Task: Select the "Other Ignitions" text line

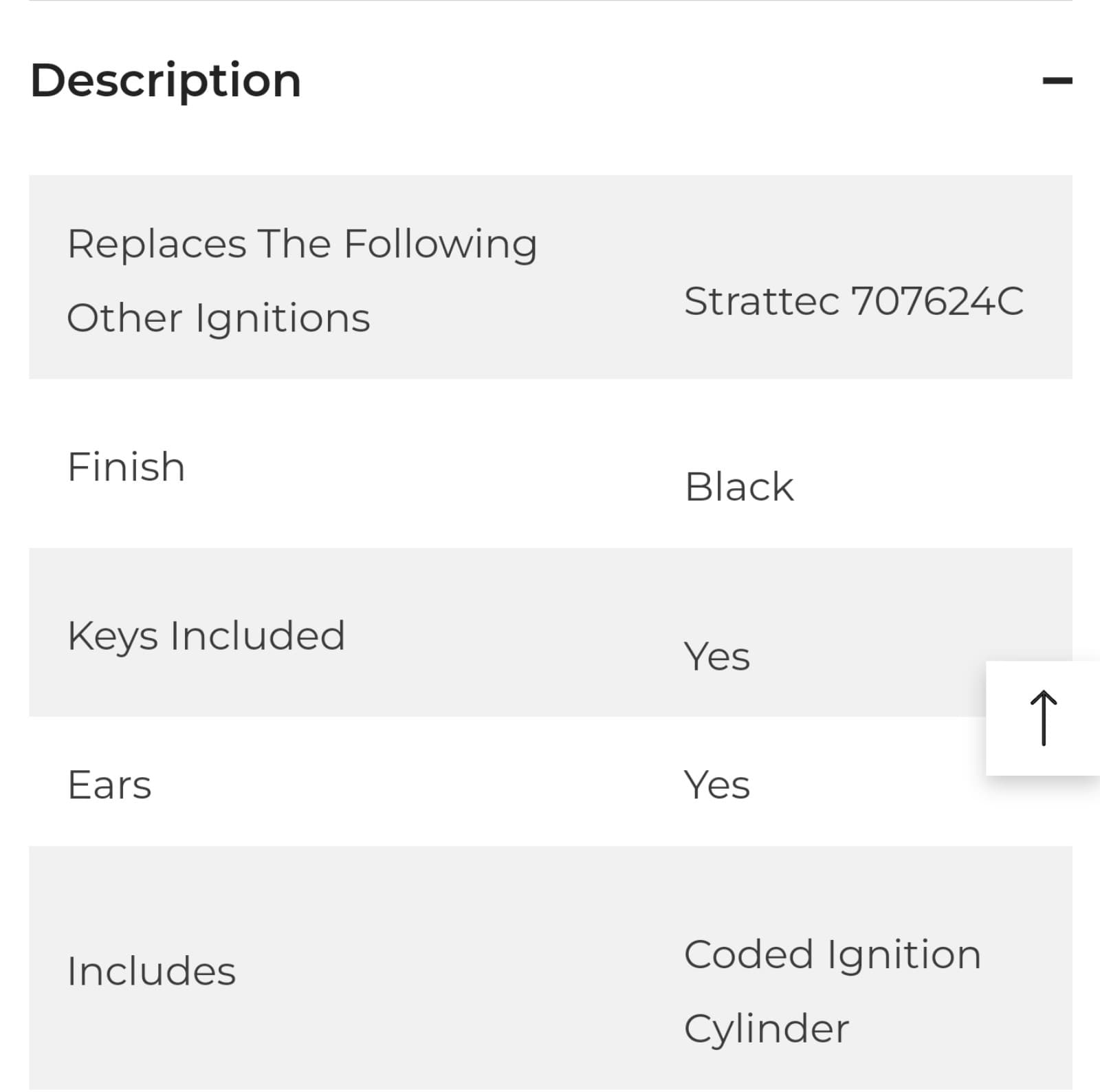Action: tap(219, 318)
